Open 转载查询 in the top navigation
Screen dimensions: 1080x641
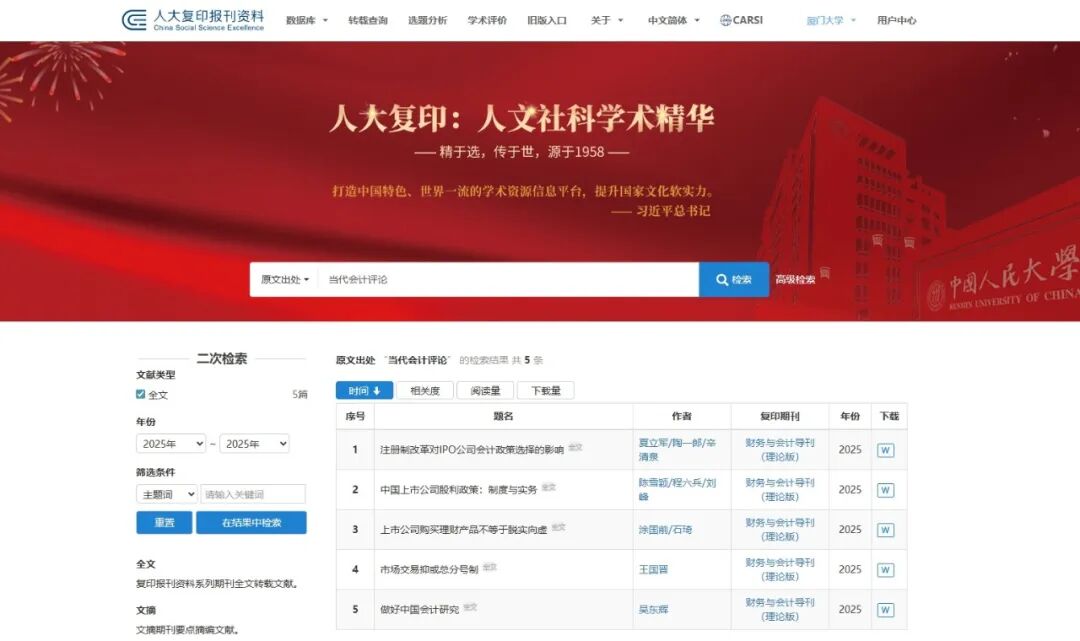pyautogui.click(x=368, y=21)
